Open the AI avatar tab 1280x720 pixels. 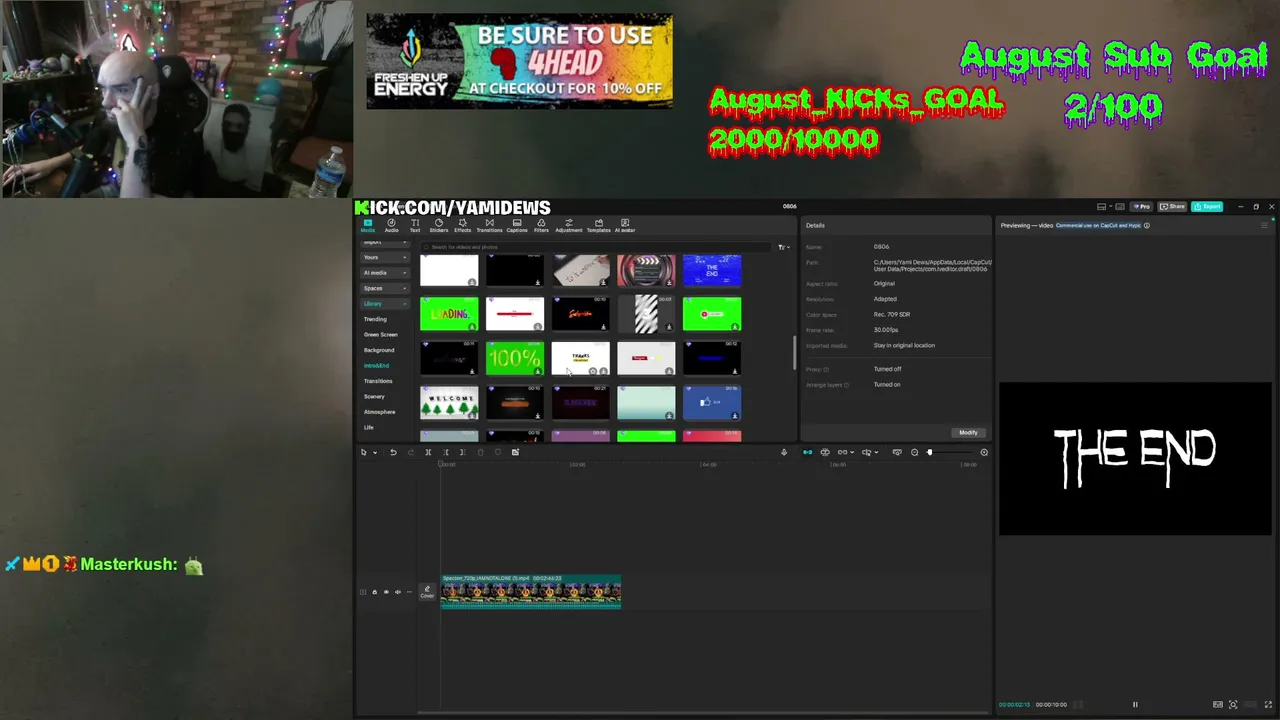point(625,226)
